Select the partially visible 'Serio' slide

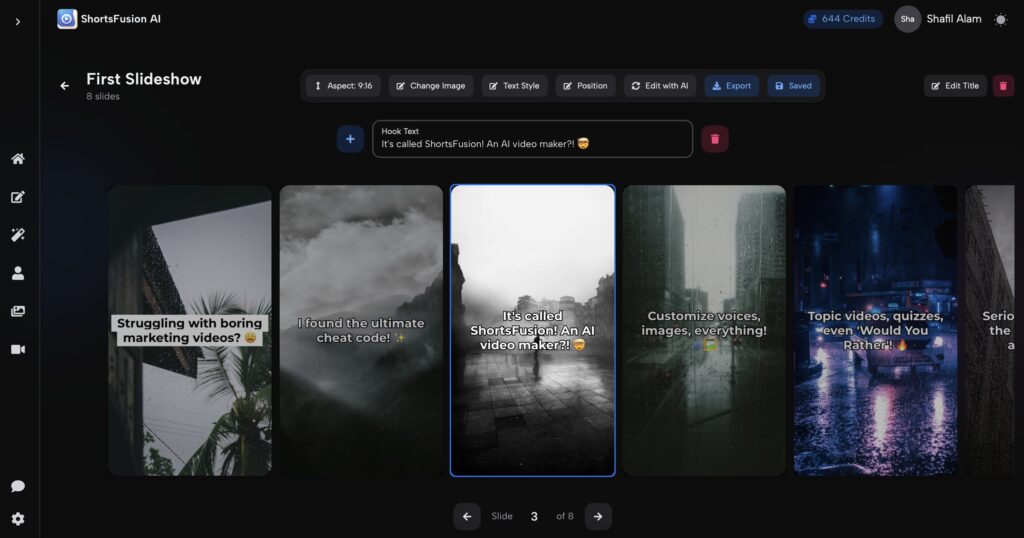click(990, 330)
